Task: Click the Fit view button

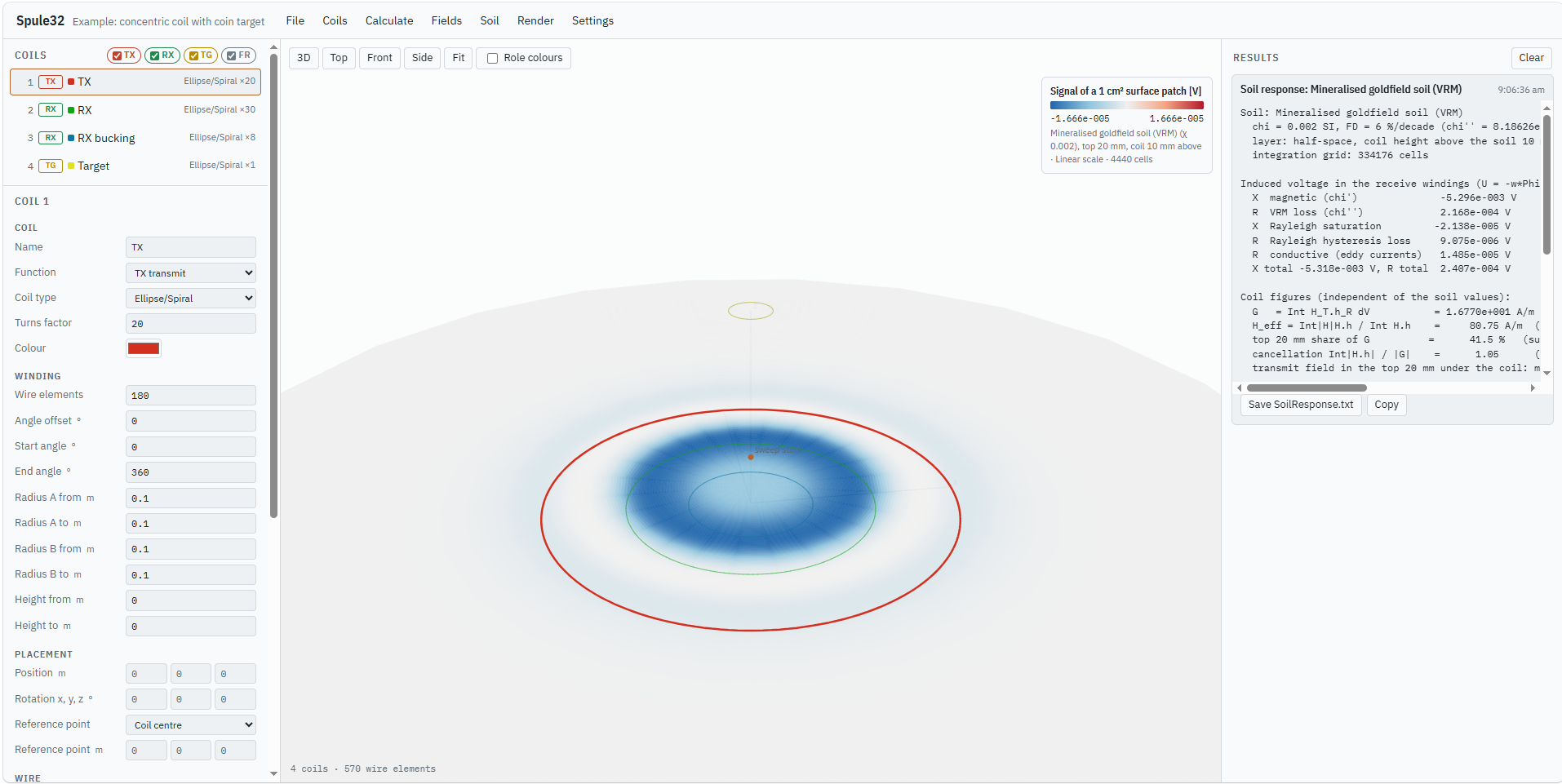Action: point(459,58)
